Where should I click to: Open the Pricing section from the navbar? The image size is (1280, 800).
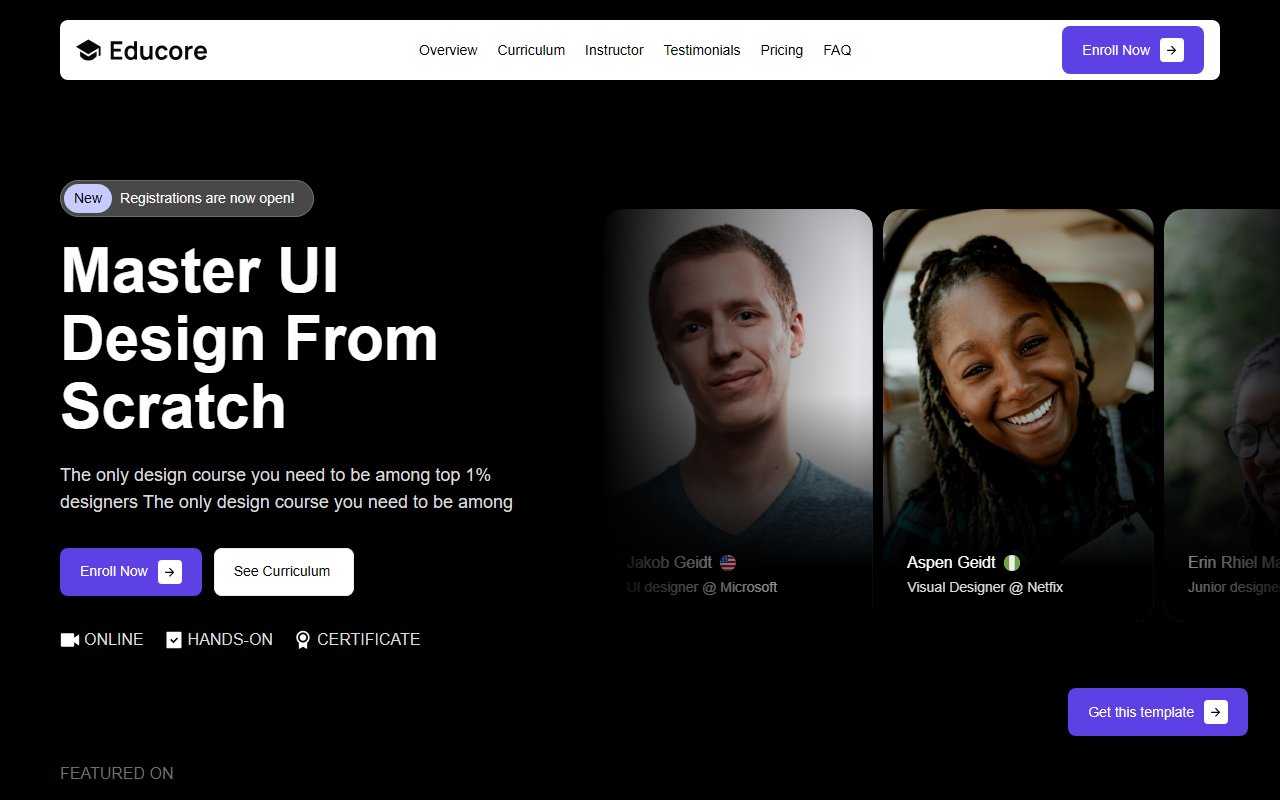point(781,50)
